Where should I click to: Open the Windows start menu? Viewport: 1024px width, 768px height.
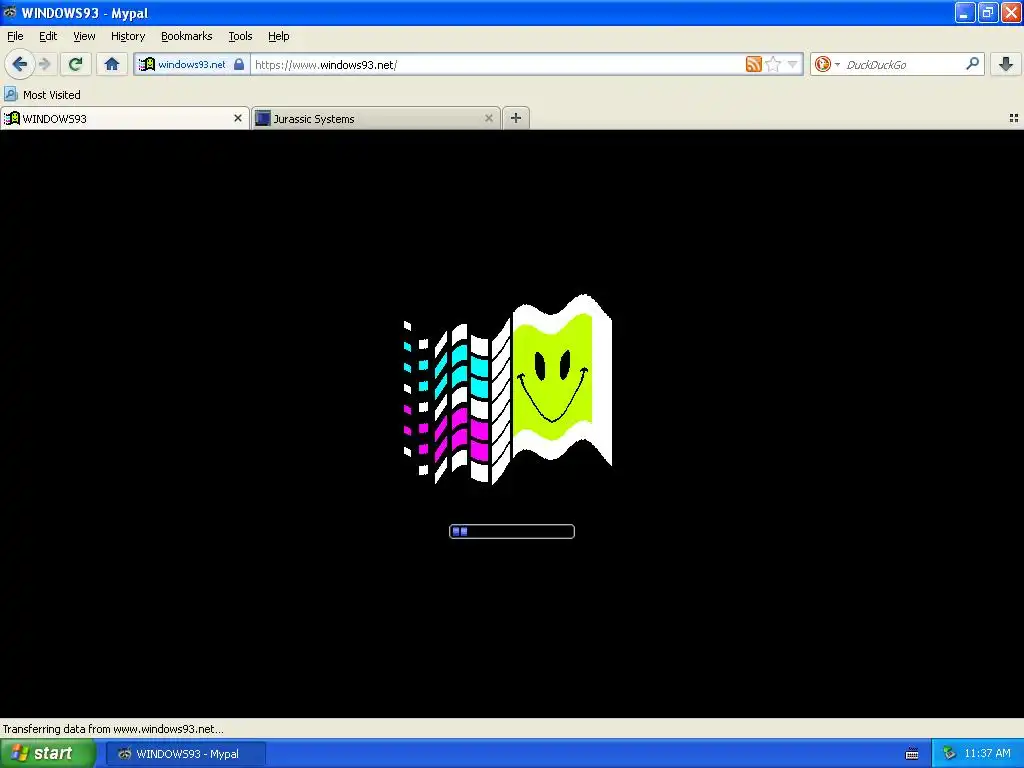tap(47, 753)
